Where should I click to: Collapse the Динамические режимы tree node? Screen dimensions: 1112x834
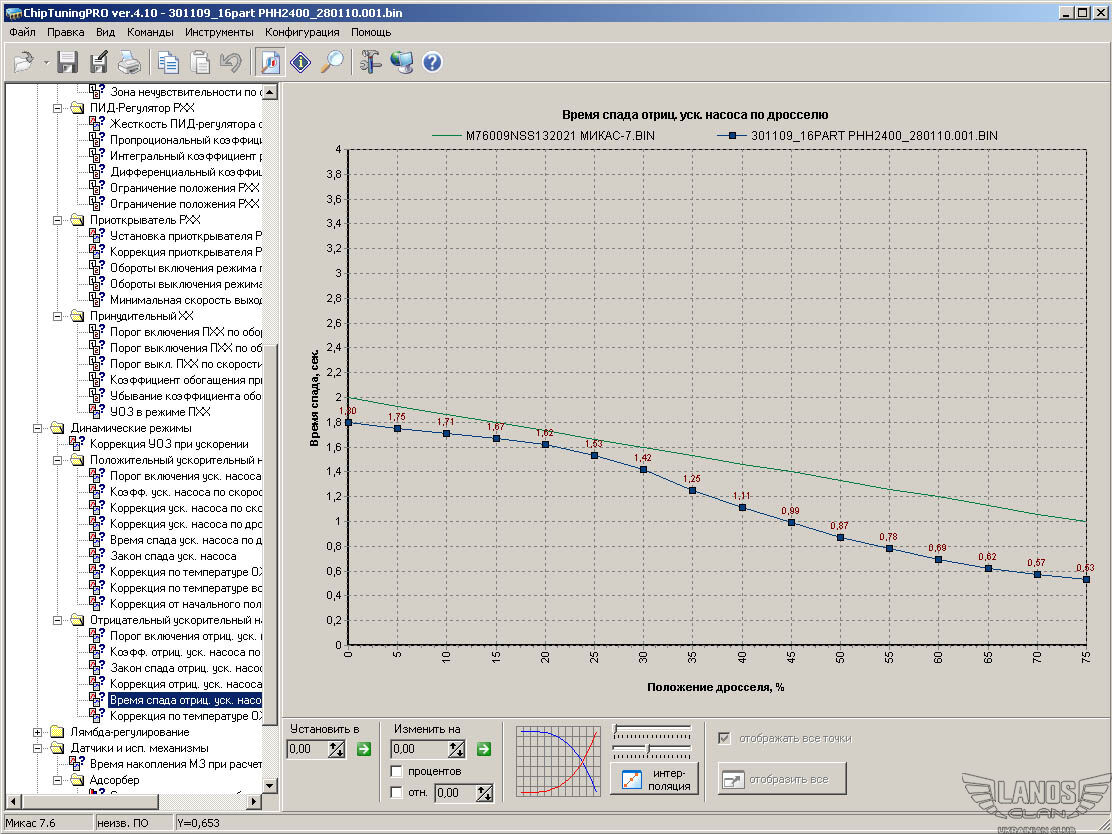(38, 428)
